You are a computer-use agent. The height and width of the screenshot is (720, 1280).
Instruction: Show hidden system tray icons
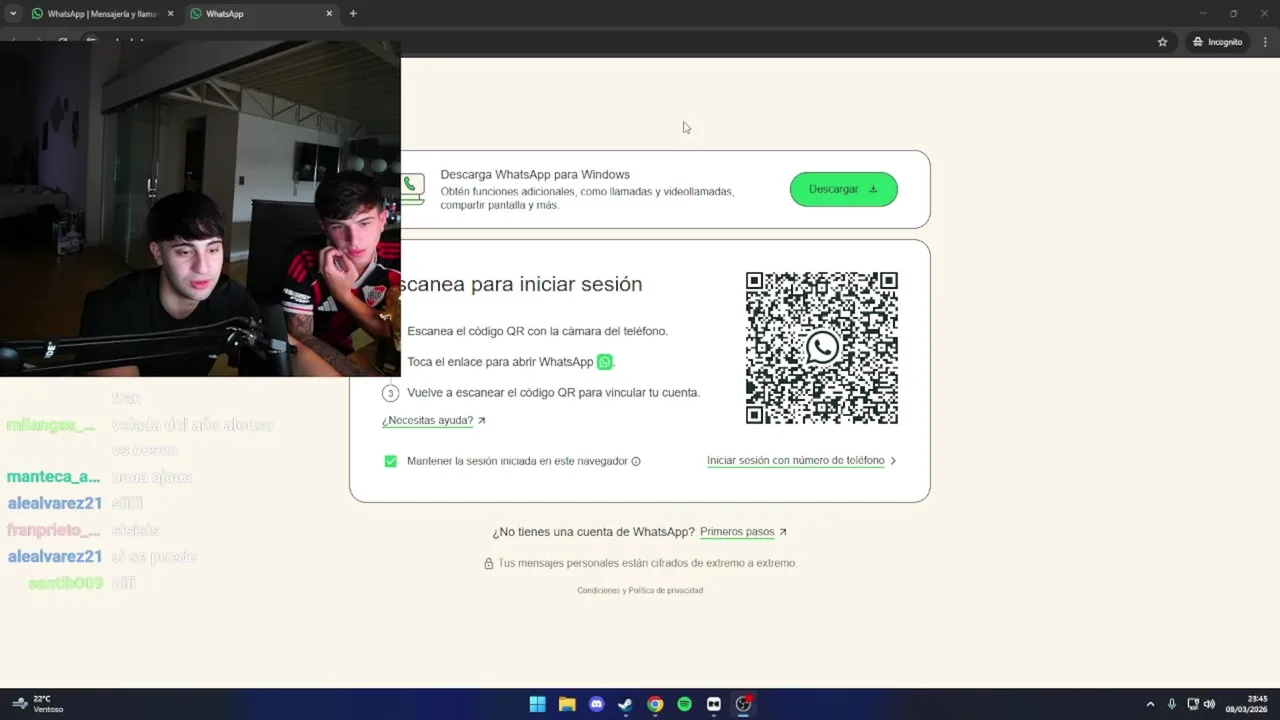(x=1150, y=704)
